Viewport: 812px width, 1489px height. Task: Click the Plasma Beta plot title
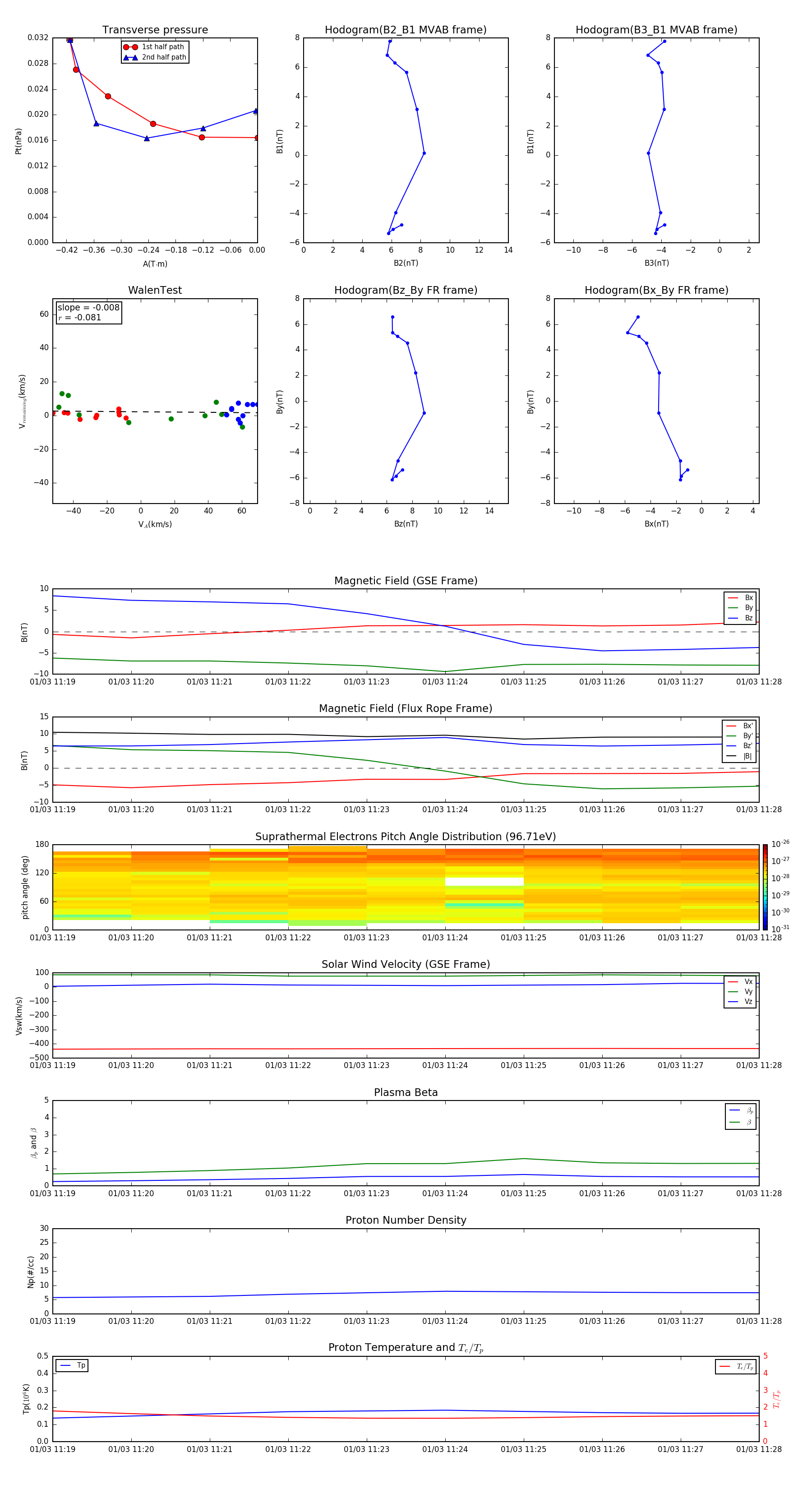[x=406, y=1092]
